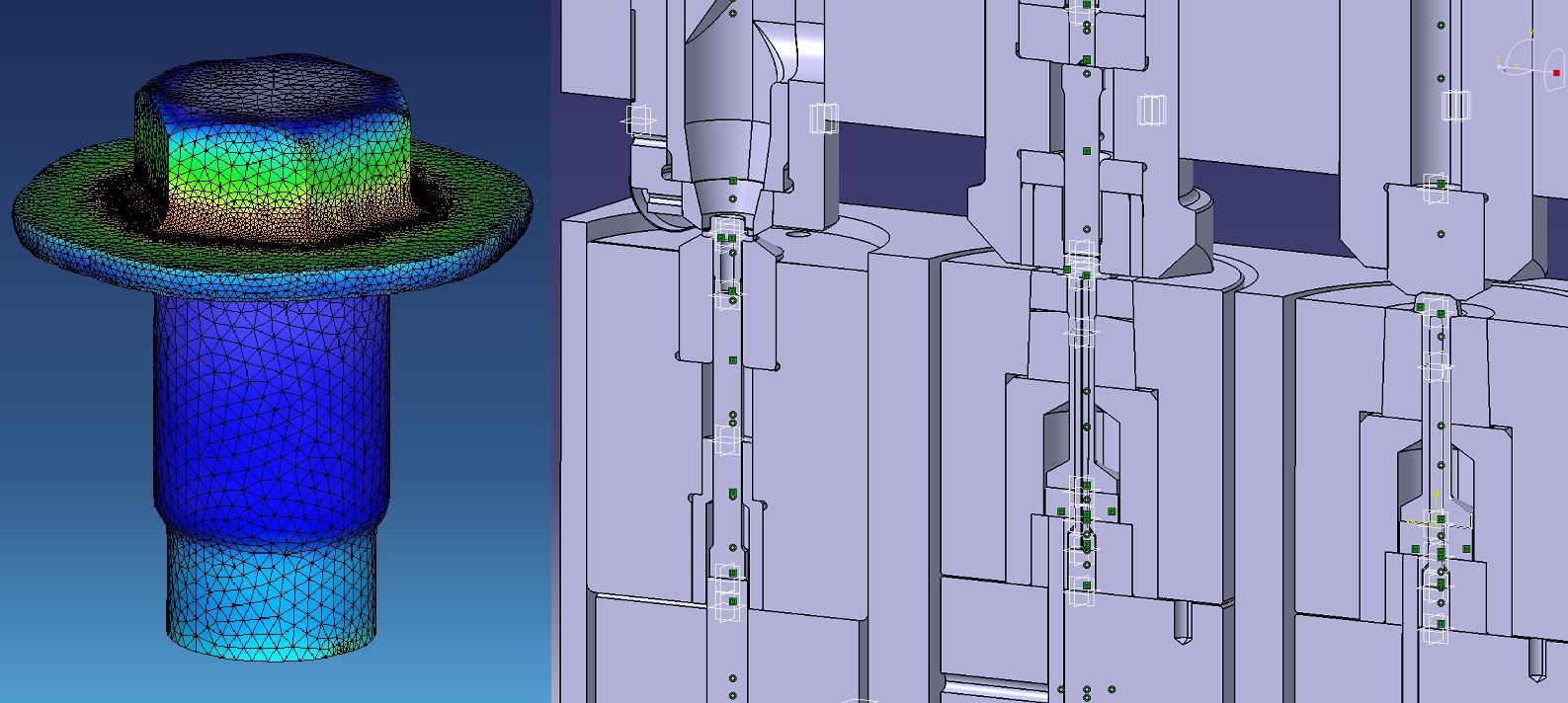Pick the wide flange of the meshed bolt
1568x703 pixels.
click(273, 219)
